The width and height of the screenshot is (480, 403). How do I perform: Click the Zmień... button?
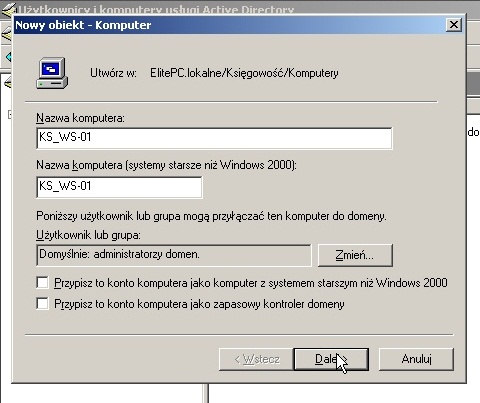[x=355, y=255]
